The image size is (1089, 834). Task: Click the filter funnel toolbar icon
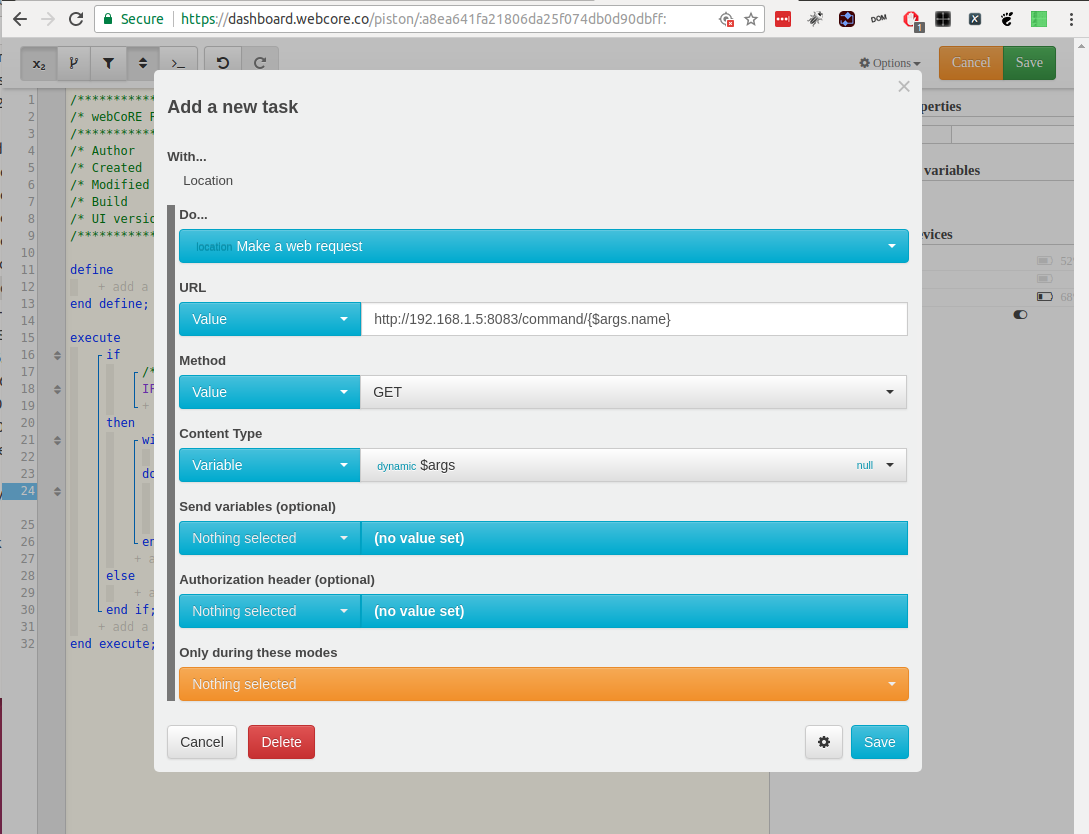pyautogui.click(x=108, y=63)
